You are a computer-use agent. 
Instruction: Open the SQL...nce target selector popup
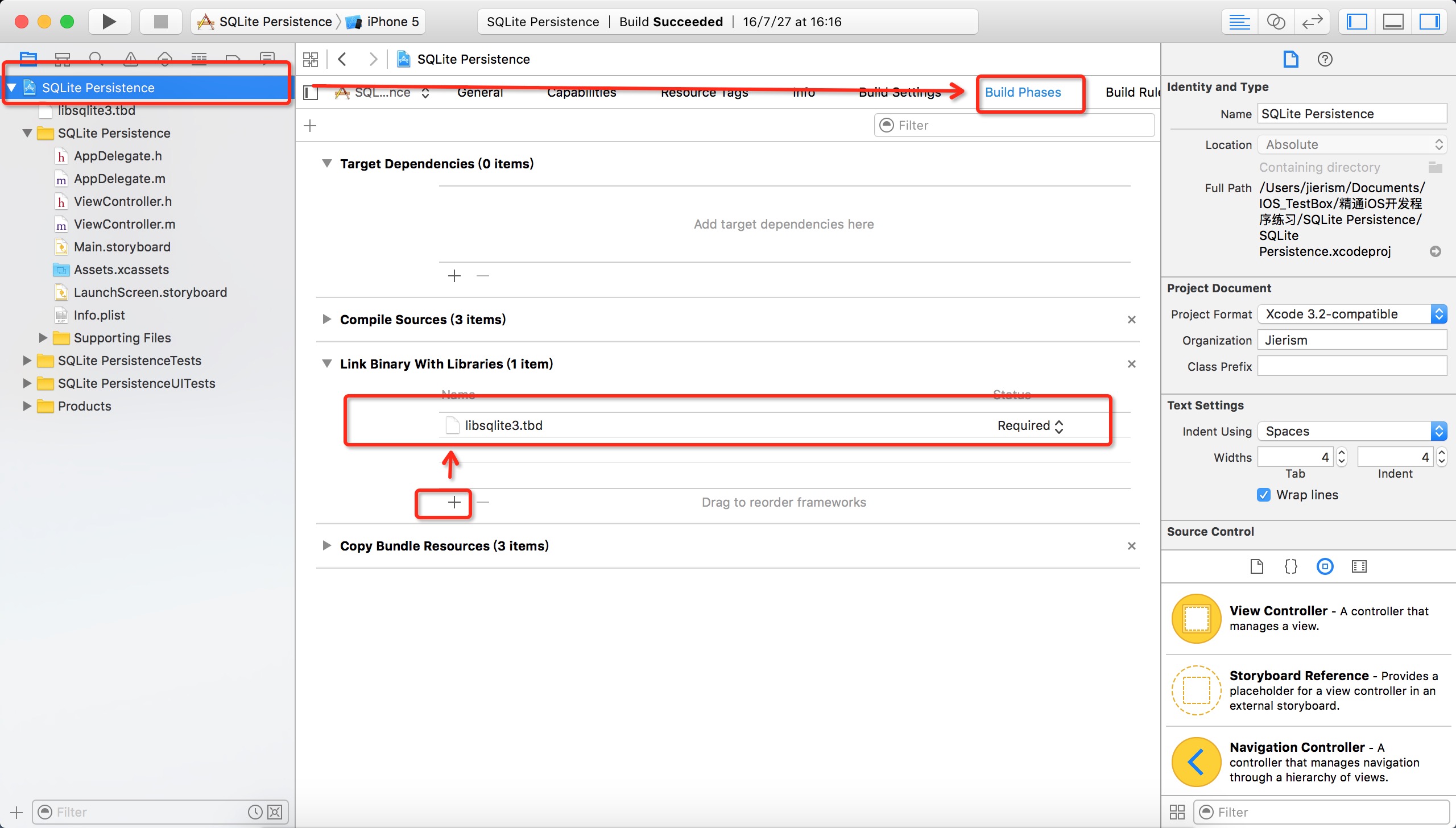383,92
